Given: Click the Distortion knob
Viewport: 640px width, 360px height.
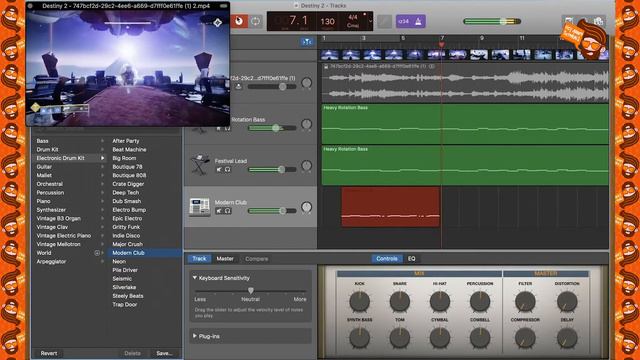Looking at the screenshot, I should [x=567, y=302].
